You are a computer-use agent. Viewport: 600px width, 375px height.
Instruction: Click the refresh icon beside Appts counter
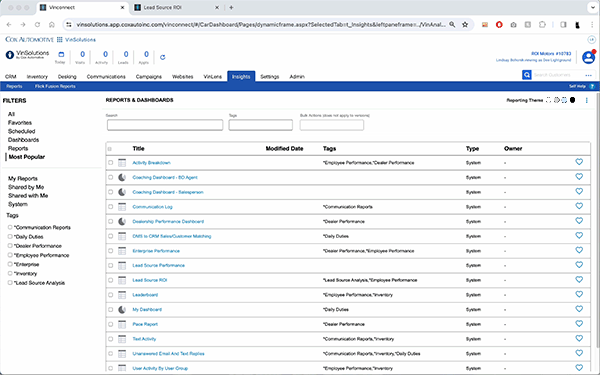pyautogui.click(x=163, y=57)
